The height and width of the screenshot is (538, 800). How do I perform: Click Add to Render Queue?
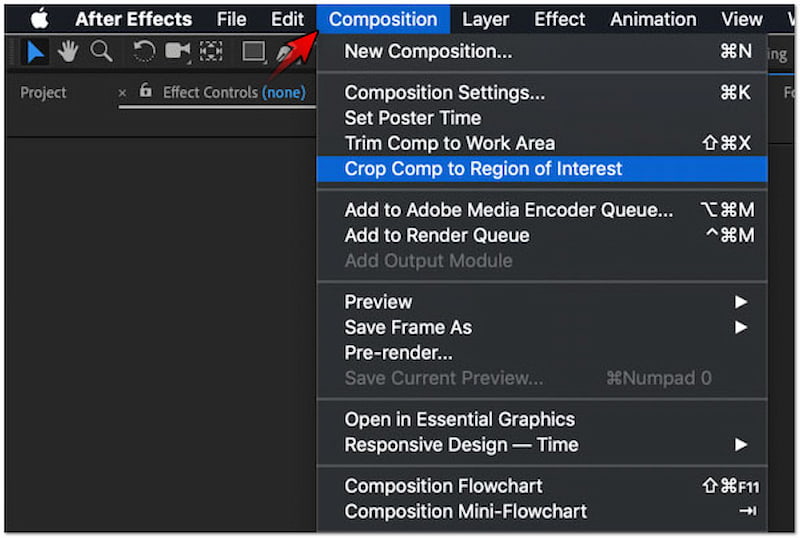(437, 235)
